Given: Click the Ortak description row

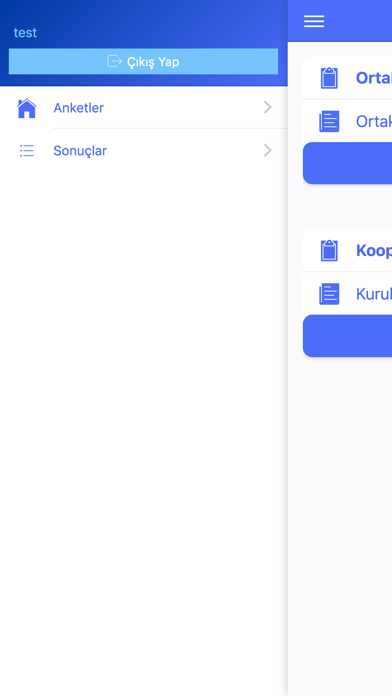Looking at the screenshot, I should tap(348, 121).
